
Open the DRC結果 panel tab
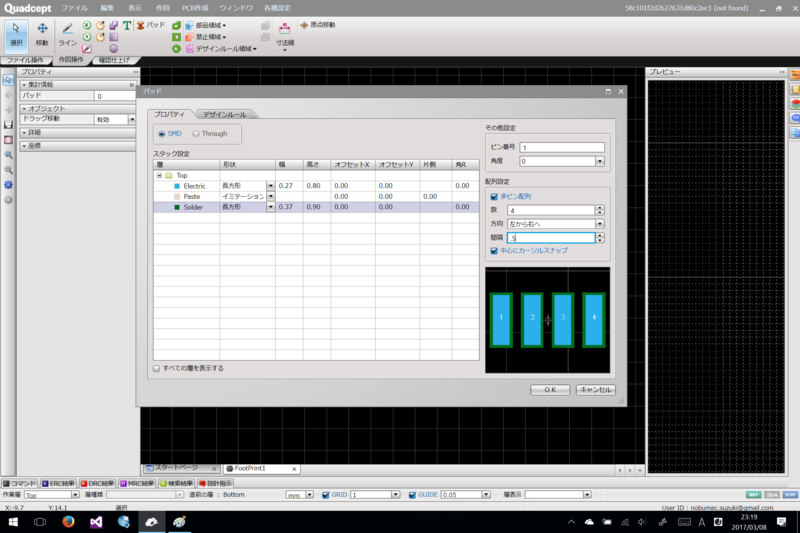coord(97,484)
